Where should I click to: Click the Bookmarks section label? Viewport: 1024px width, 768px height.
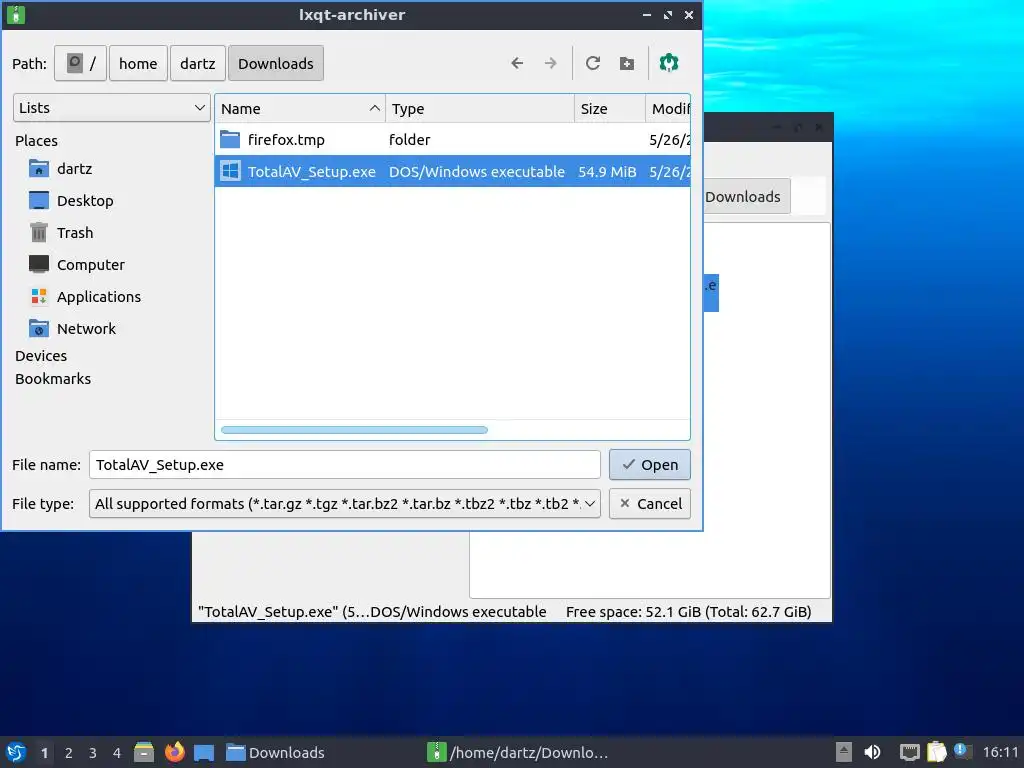pyautogui.click(x=53, y=379)
